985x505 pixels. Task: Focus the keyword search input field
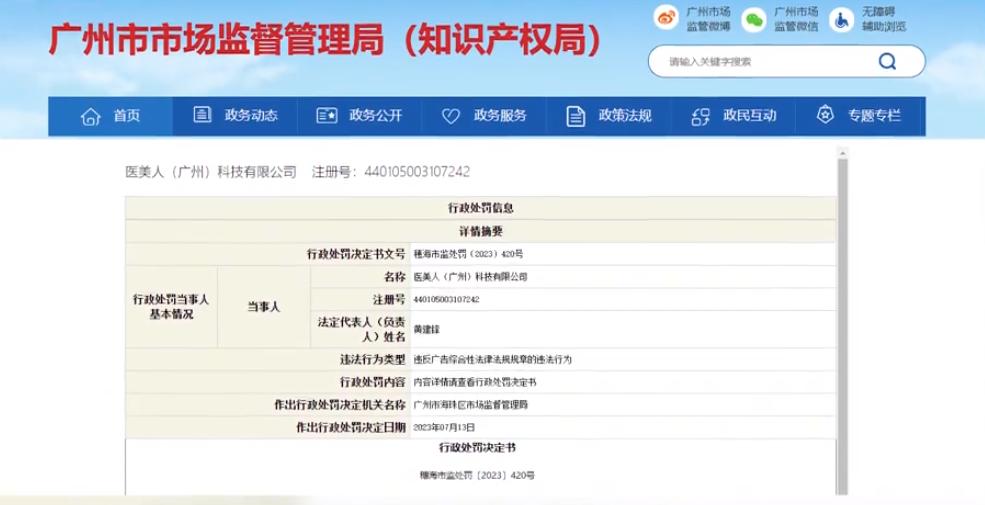click(766, 62)
